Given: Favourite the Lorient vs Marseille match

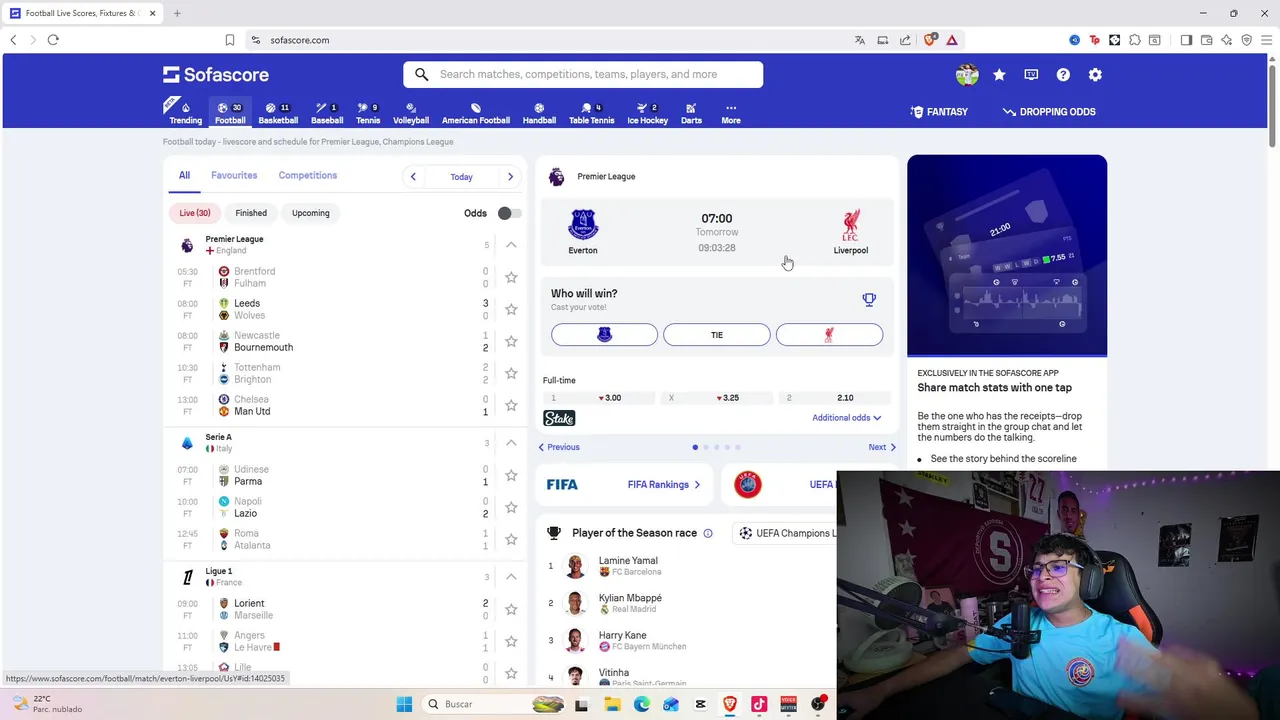Looking at the screenshot, I should [511, 609].
